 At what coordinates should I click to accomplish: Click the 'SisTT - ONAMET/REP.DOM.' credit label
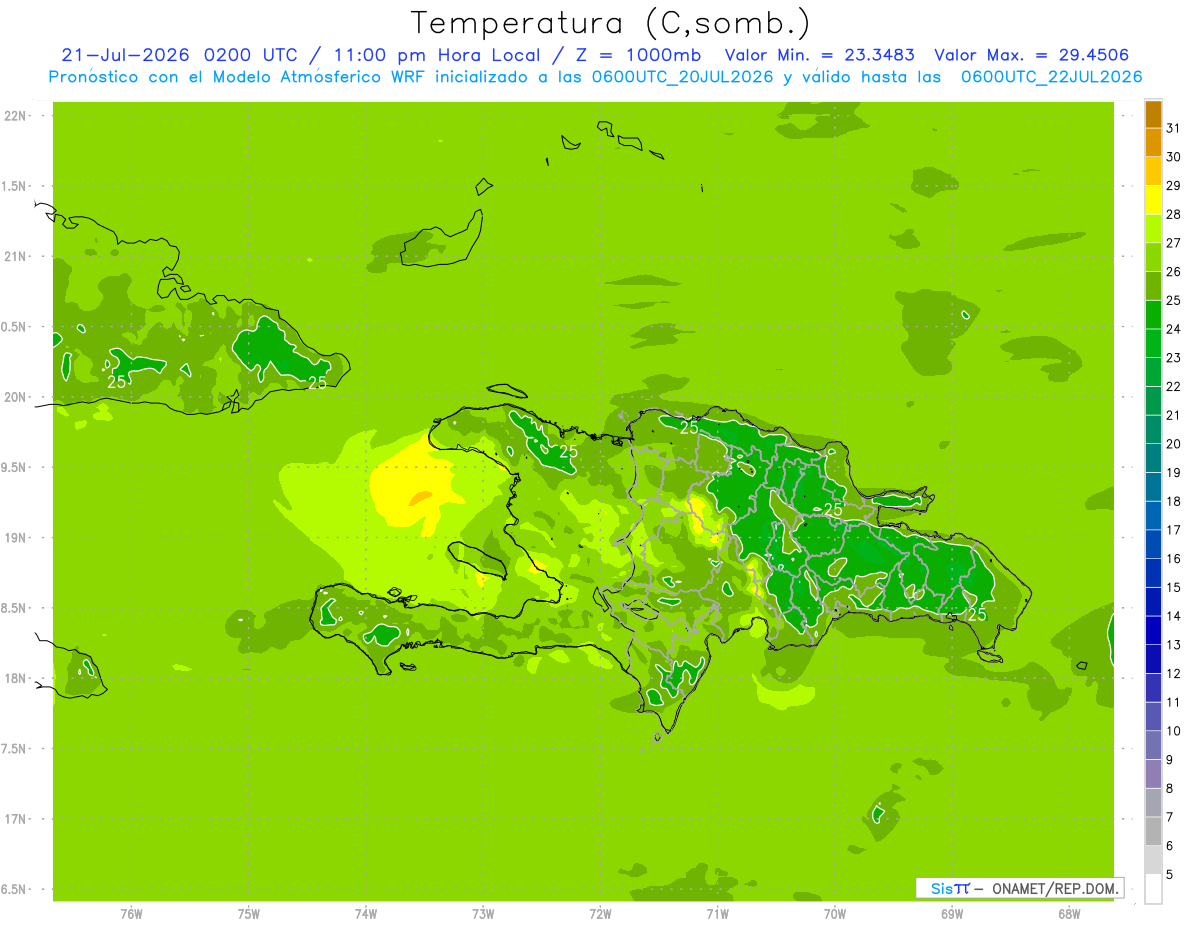(x=1020, y=888)
